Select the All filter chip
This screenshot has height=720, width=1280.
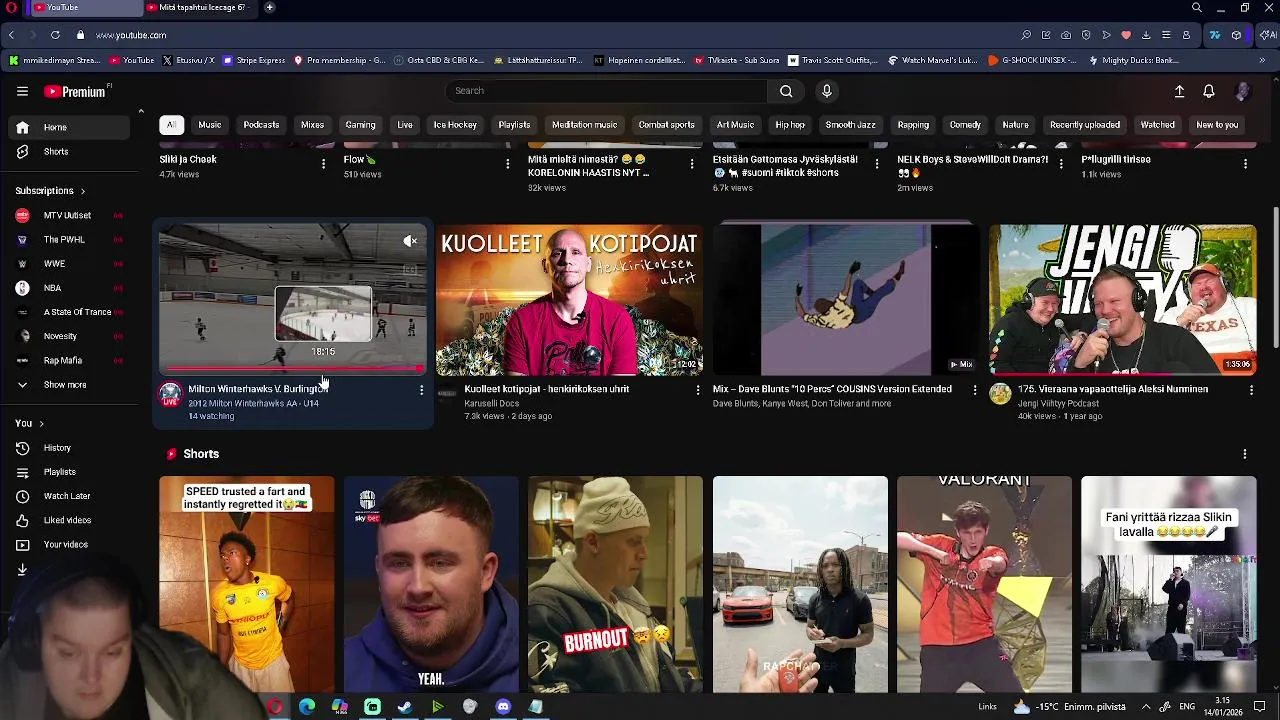point(171,125)
